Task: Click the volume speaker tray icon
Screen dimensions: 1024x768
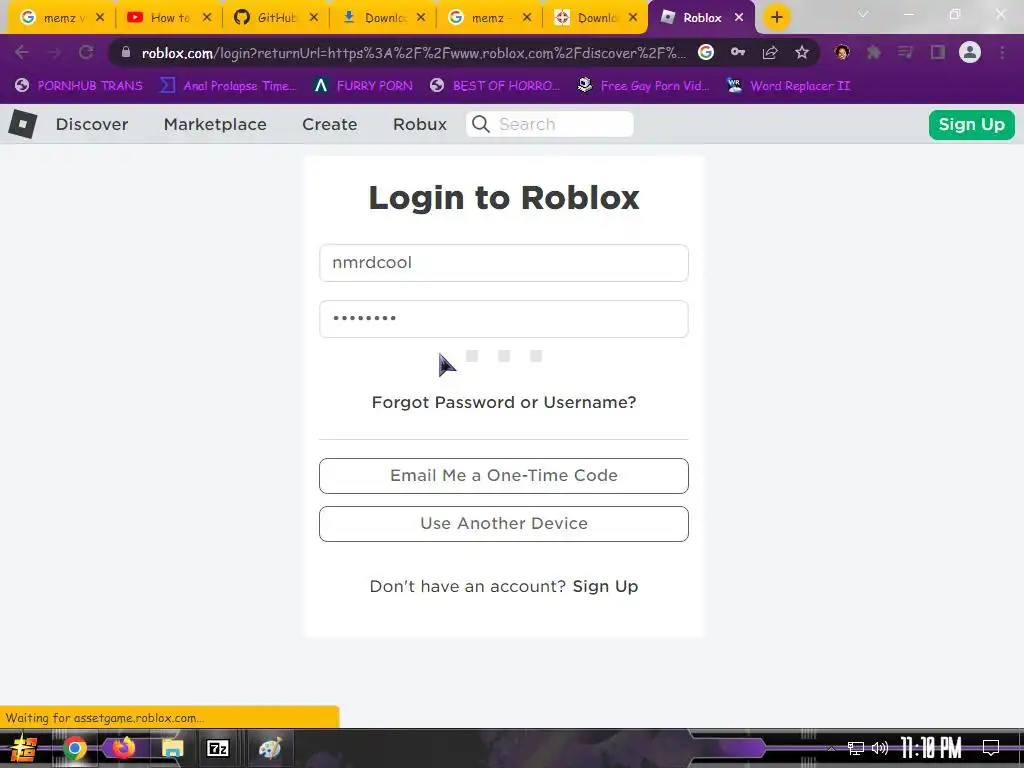Action: pos(880,748)
